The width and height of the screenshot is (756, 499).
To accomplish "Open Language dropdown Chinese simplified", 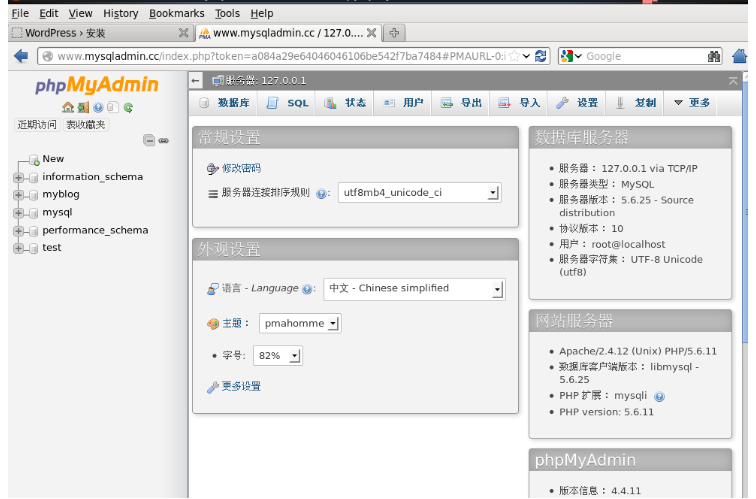I will 414,289.
